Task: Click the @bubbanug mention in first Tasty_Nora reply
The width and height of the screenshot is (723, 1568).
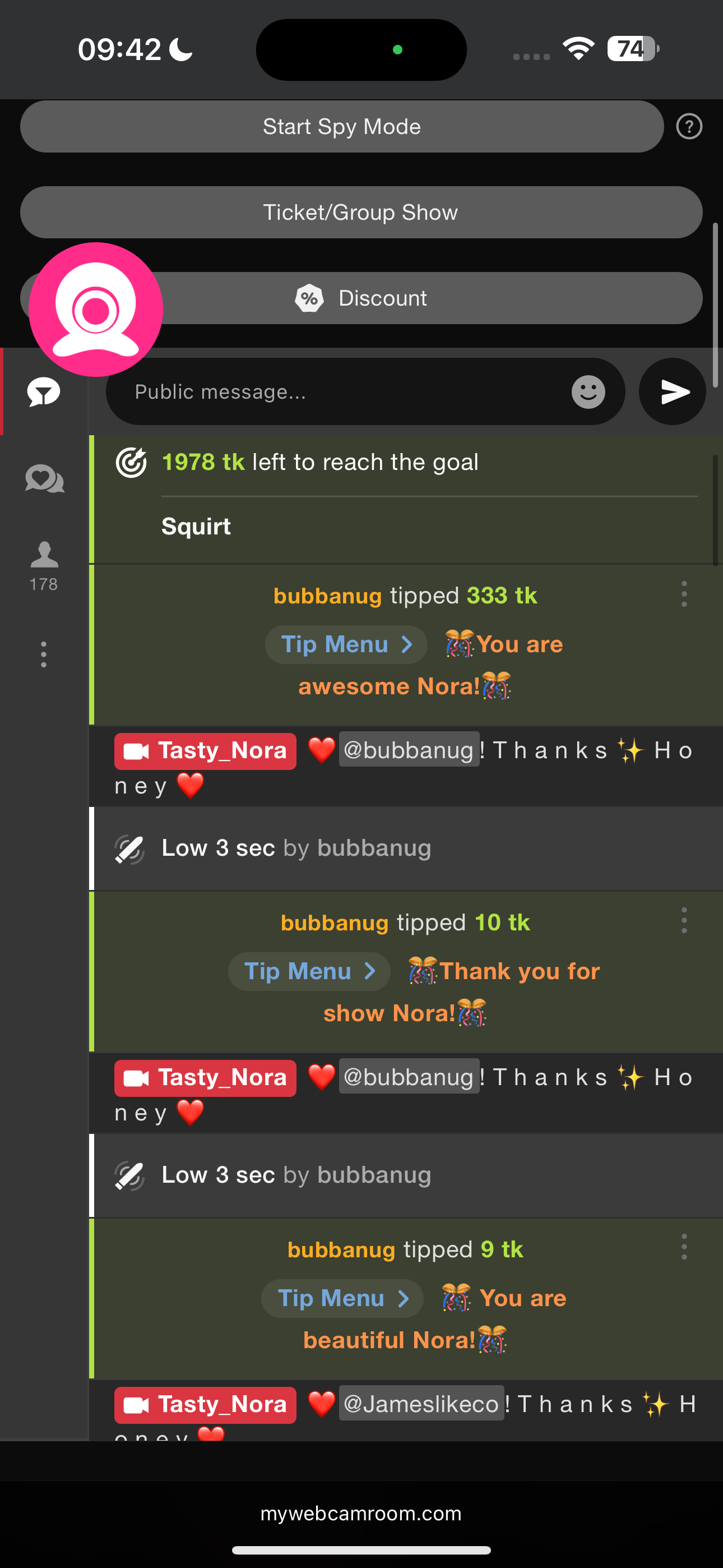Action: (409, 749)
